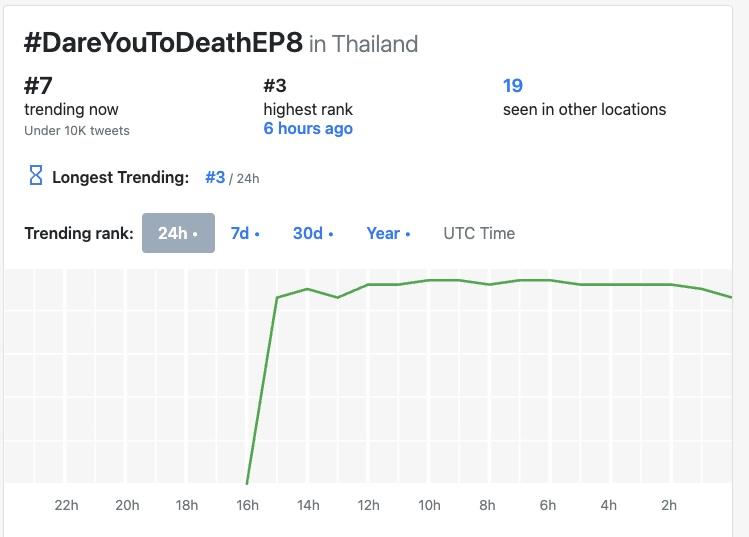Toggle the UTC Time setting
The height and width of the screenshot is (537, 749).
479,233
